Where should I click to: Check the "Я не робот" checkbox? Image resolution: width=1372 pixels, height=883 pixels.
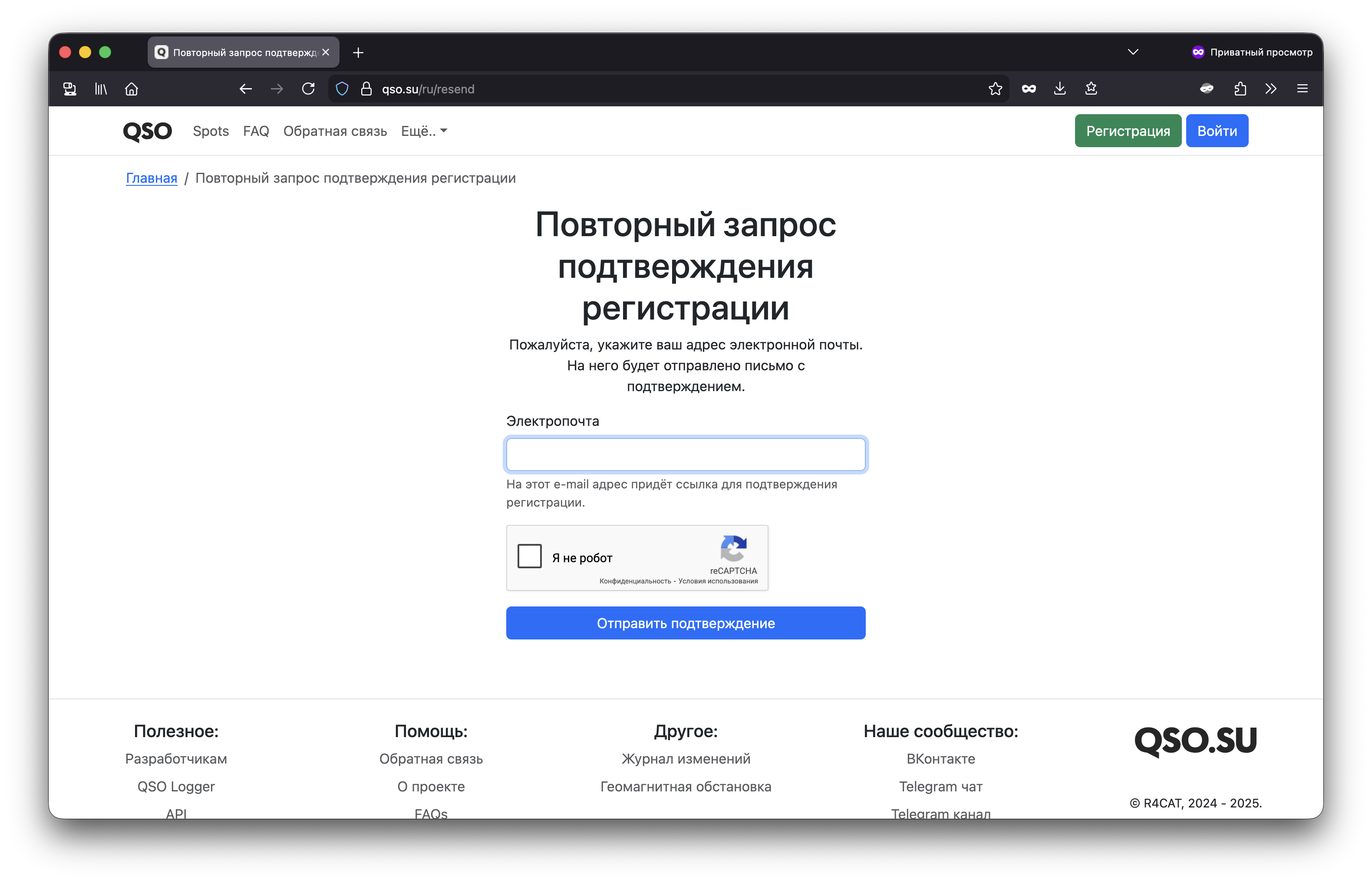coord(529,556)
